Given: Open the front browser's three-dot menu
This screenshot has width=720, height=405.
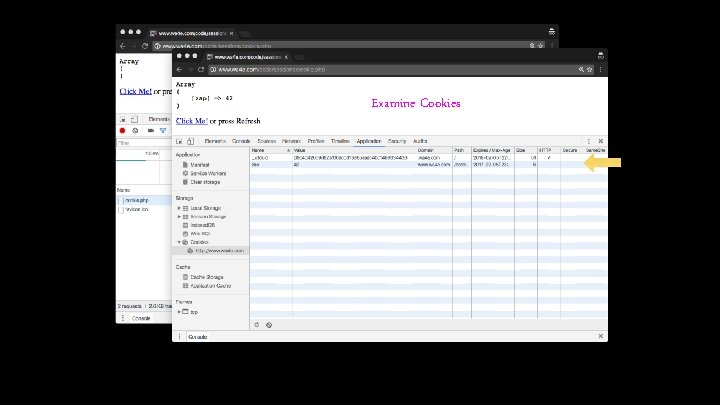Looking at the screenshot, I should [601, 69].
